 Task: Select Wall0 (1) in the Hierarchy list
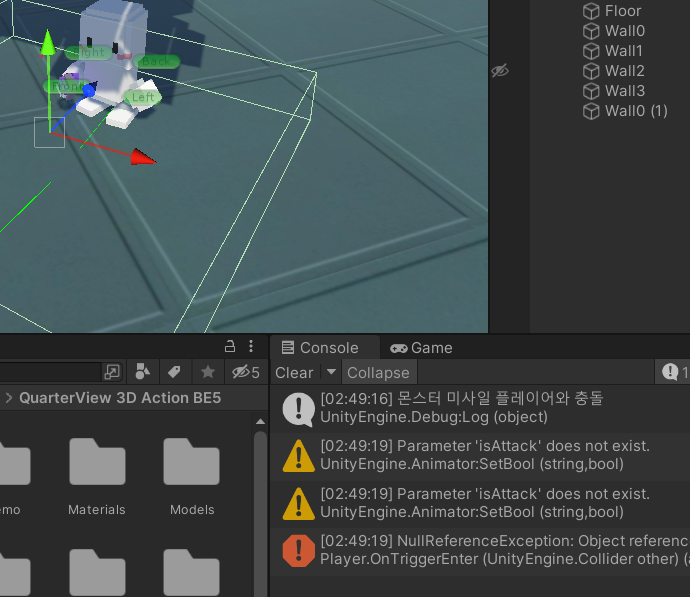(635, 111)
